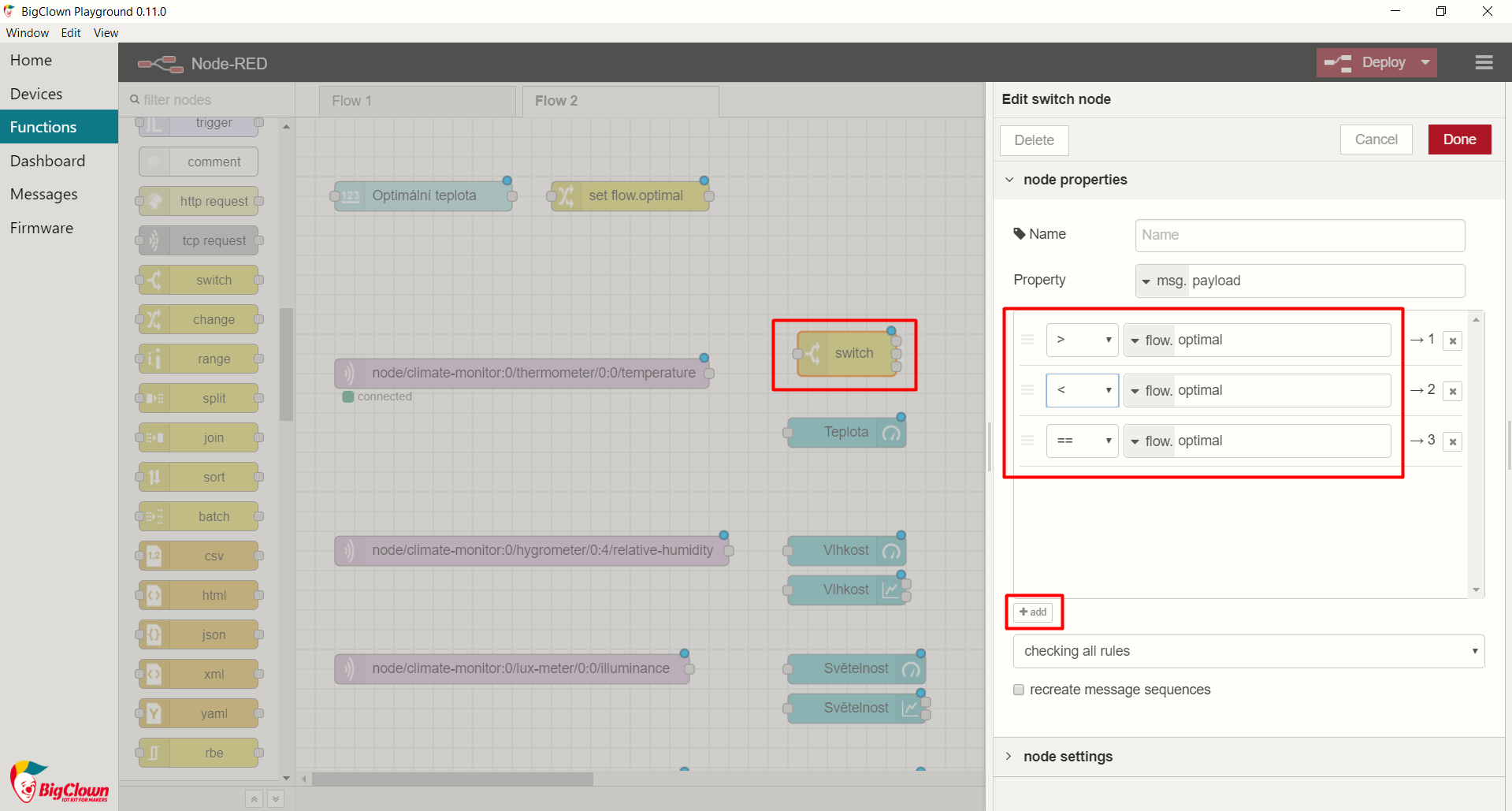Select the switch node on canvas

[x=847, y=353]
